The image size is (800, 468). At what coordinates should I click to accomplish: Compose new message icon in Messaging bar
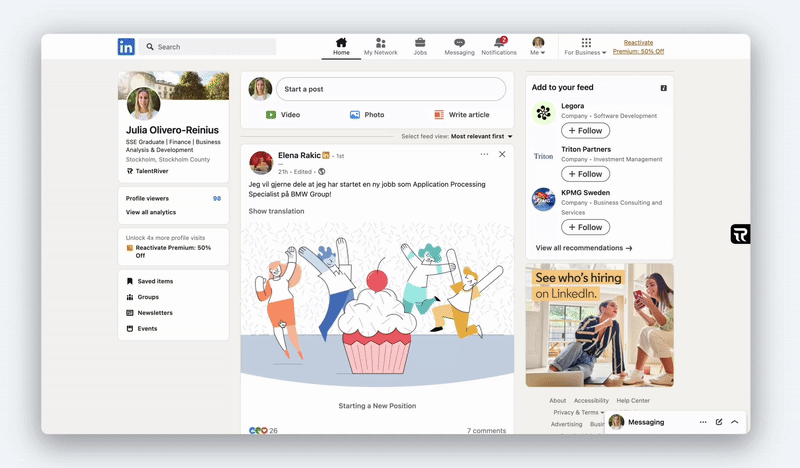coord(719,422)
